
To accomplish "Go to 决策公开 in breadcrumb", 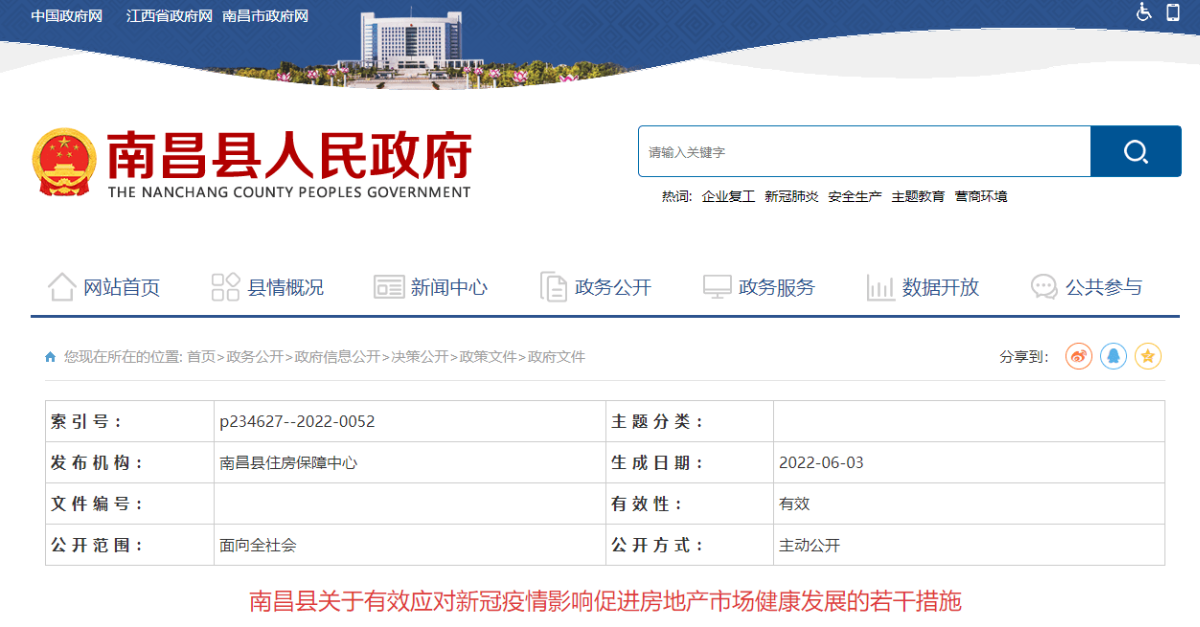I will pyautogui.click(x=420, y=357).
